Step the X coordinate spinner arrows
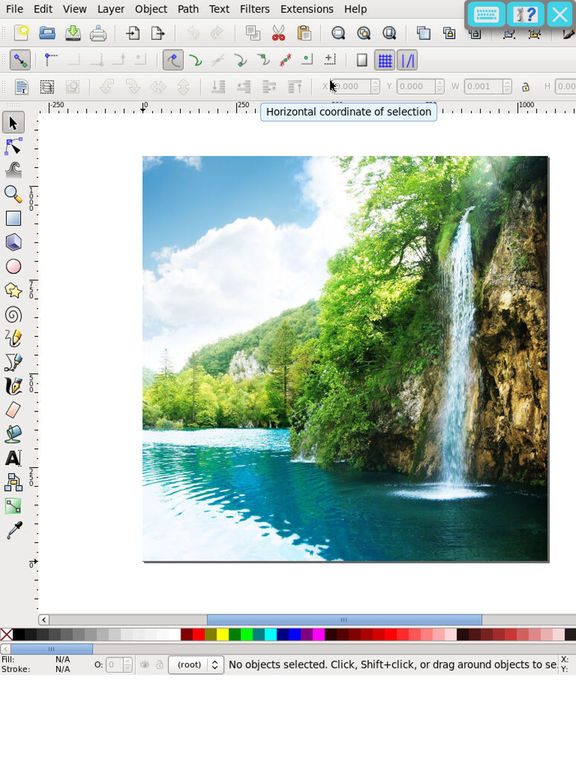Screen dimensions: 576x768 [x=375, y=87]
